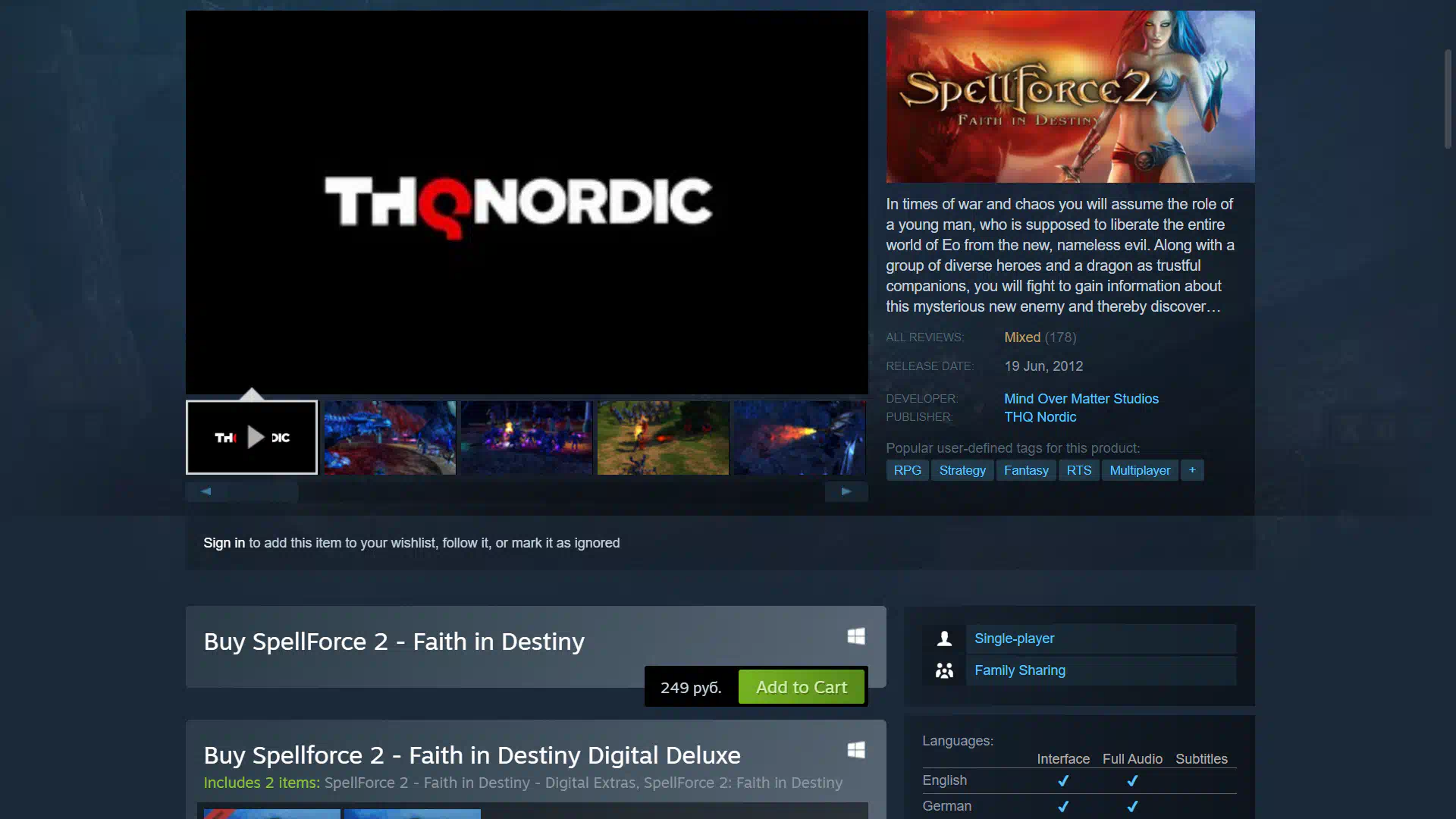Click the Sign in link
This screenshot has width=1456, height=819.
click(x=224, y=543)
